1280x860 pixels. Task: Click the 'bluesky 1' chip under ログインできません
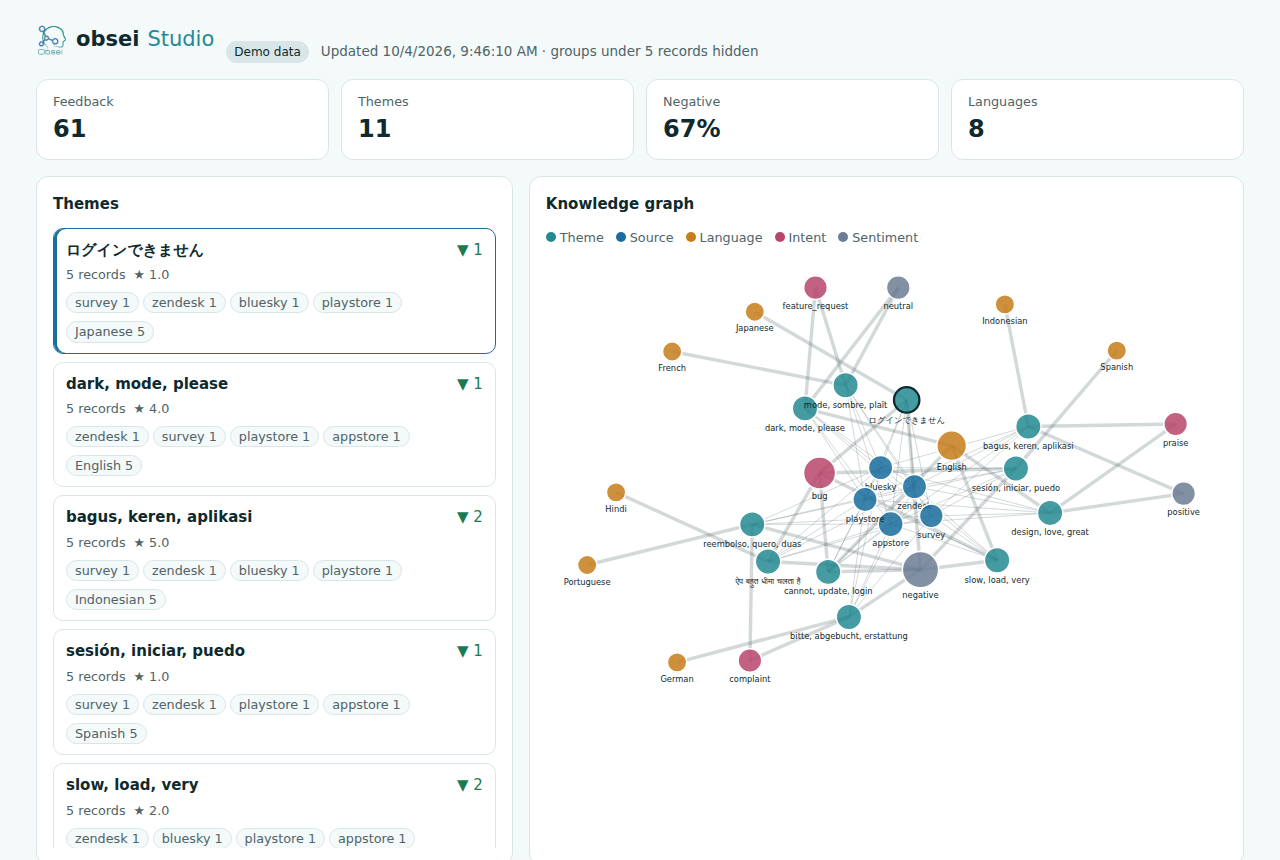269,303
